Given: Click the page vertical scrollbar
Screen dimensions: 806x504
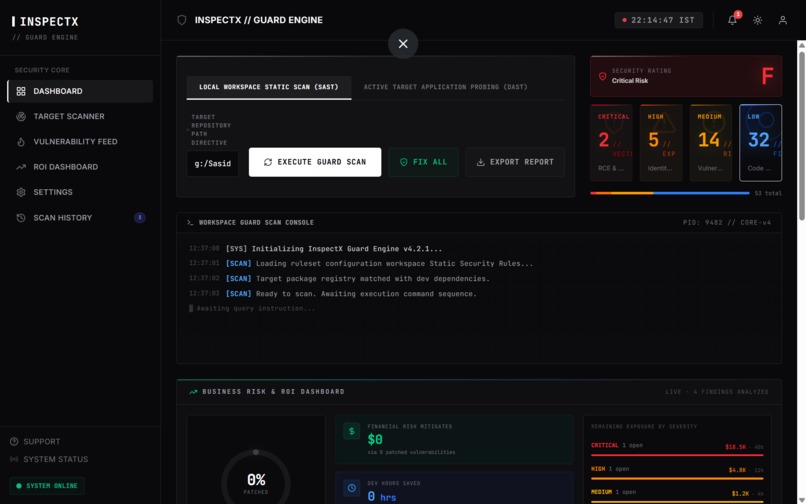Looking at the screenshot, I should click(801, 136).
